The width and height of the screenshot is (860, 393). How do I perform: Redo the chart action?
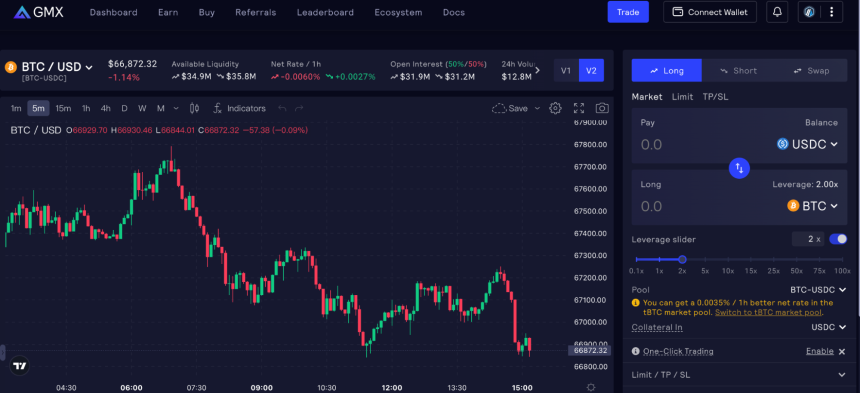coord(299,109)
